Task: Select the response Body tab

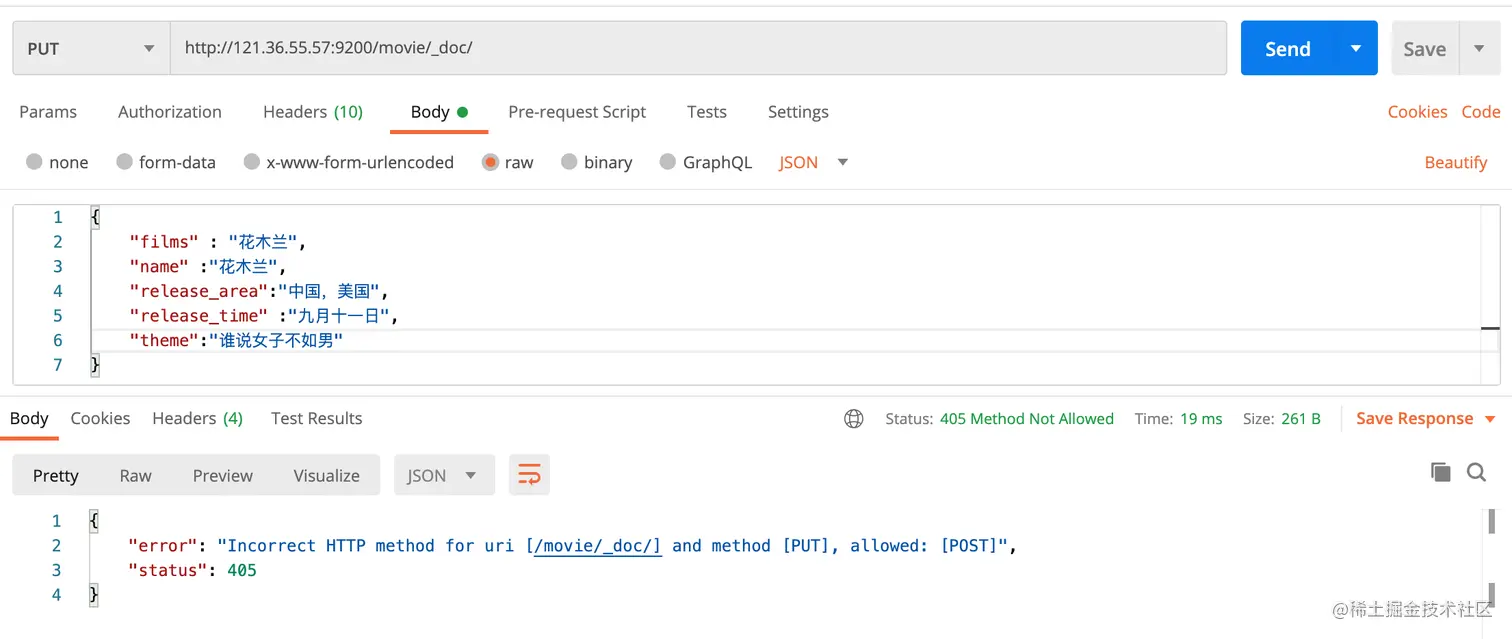Action: click(x=29, y=418)
